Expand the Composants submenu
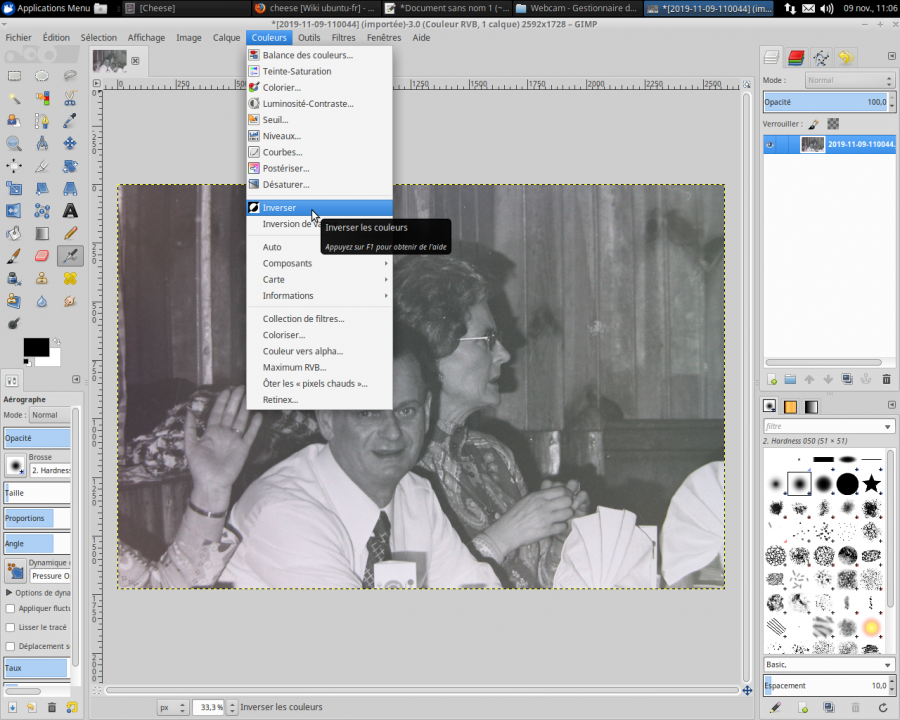900x720 pixels. pos(319,264)
